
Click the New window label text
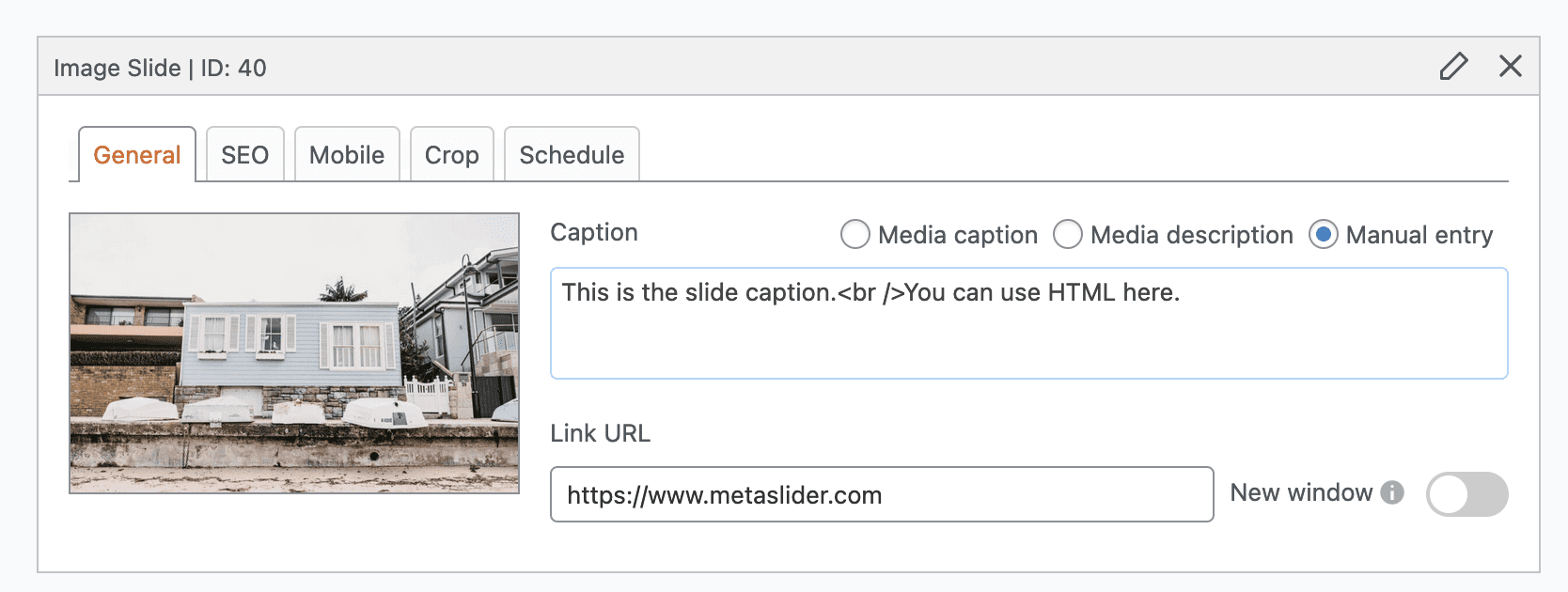tap(1301, 492)
